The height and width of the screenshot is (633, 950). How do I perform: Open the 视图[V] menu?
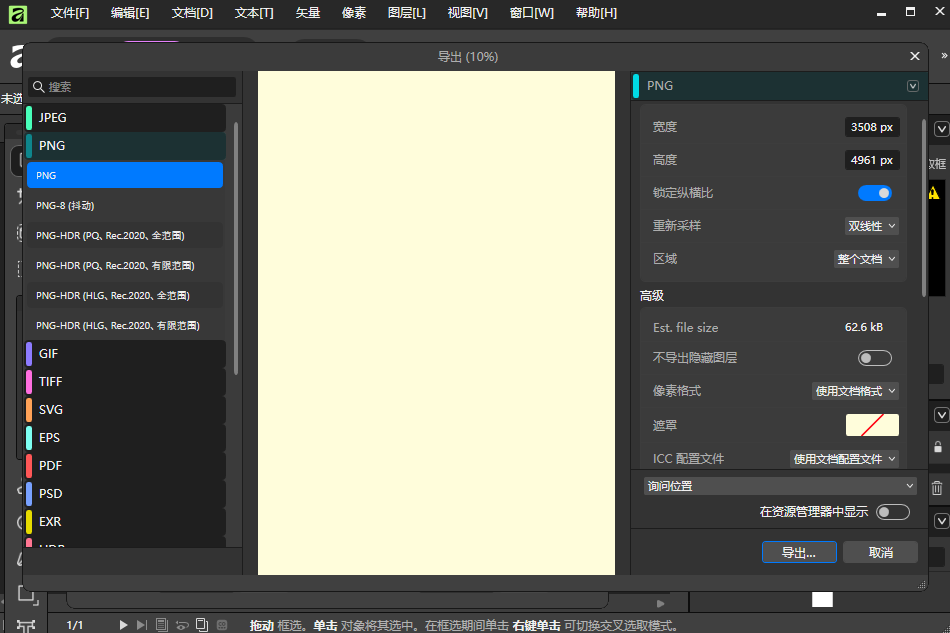(x=467, y=13)
